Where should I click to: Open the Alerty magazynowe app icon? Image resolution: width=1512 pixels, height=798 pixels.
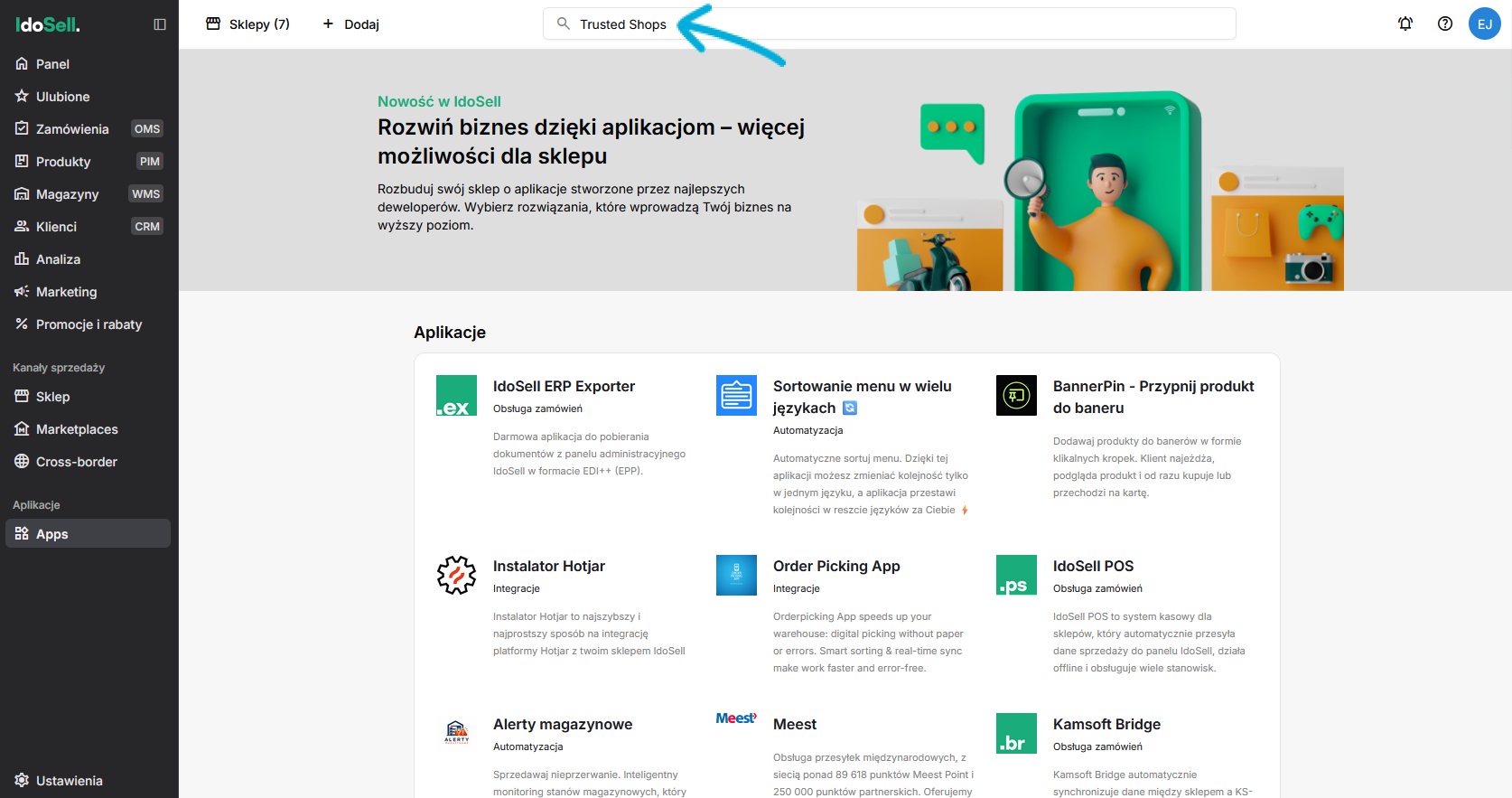(456, 733)
